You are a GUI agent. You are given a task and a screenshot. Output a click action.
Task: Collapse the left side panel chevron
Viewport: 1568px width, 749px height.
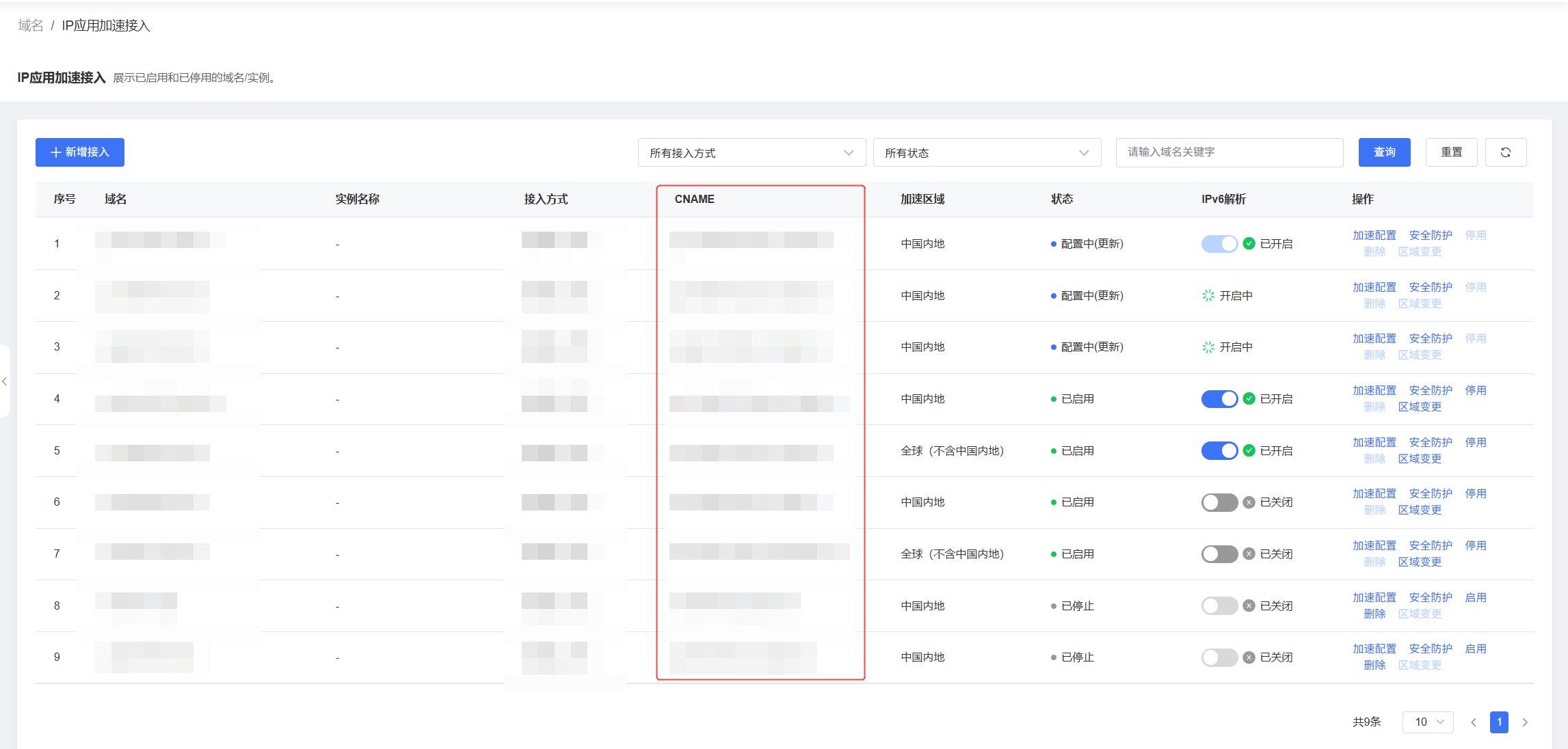(5, 381)
